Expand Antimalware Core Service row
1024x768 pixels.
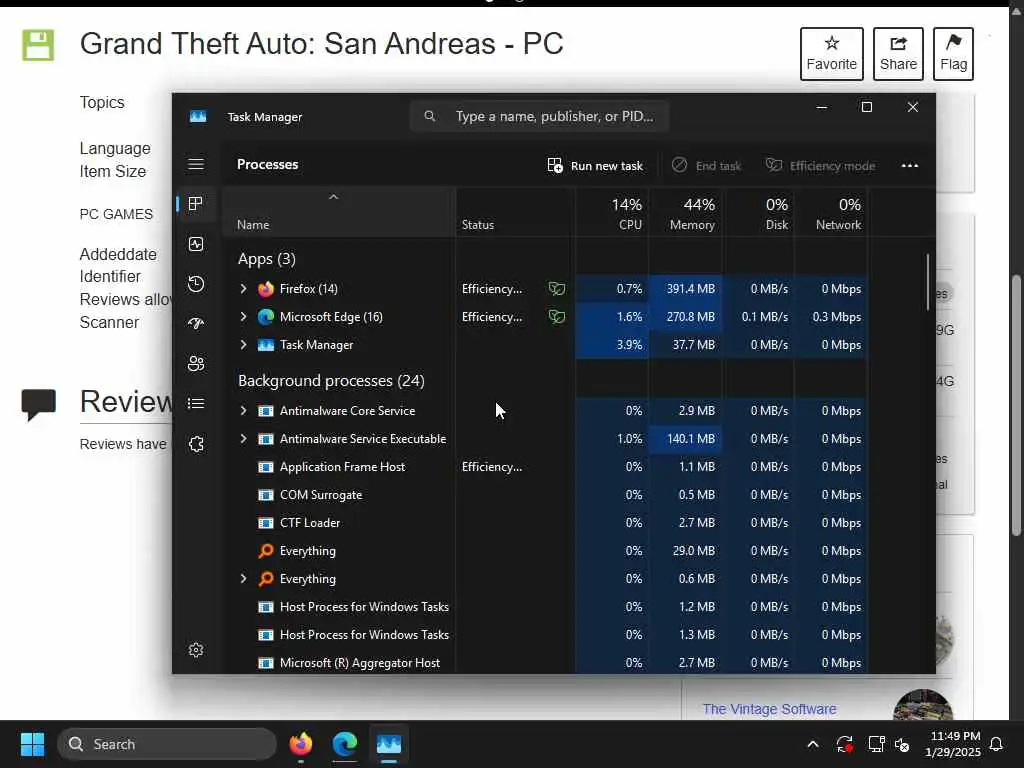coord(243,411)
